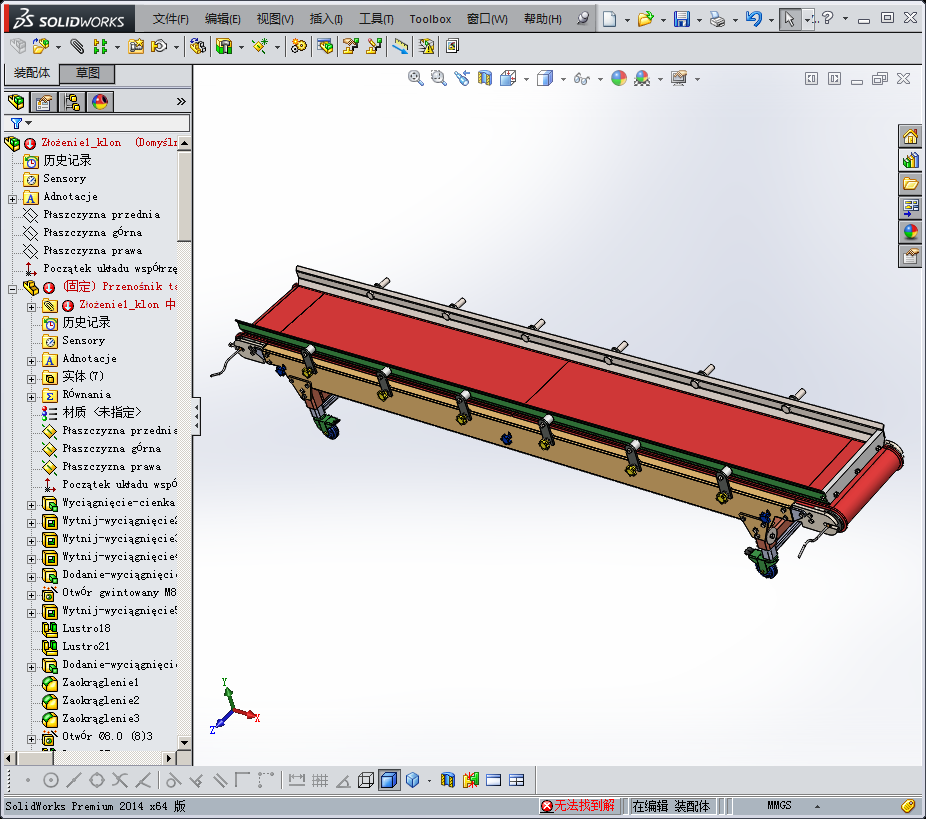The image size is (926, 819).
Task: Click the Print icon
Action: tap(718, 19)
